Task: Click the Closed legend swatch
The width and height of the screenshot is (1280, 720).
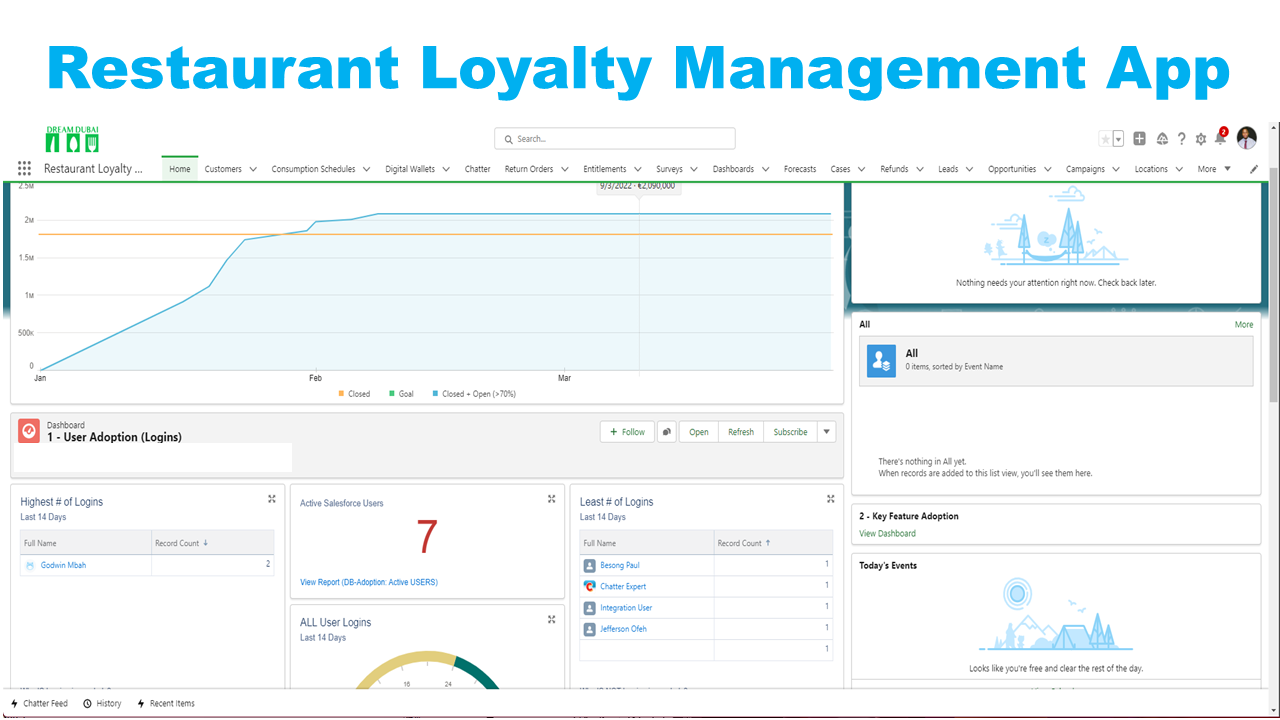Action: tap(342, 394)
